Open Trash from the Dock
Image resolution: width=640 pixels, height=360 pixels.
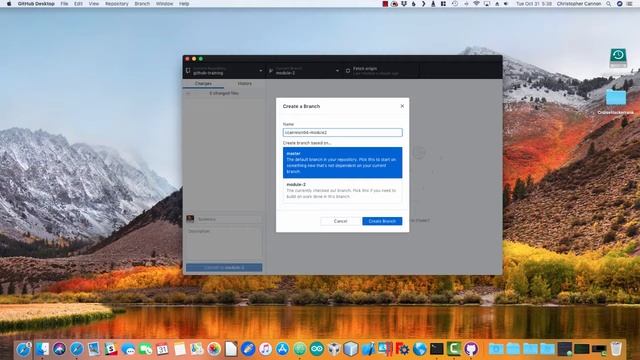616,349
